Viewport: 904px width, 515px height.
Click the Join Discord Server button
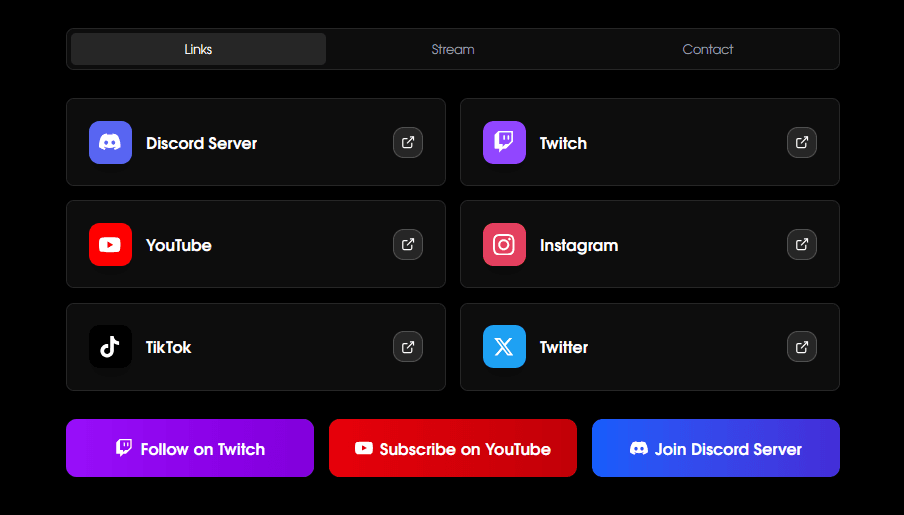pyautogui.click(x=715, y=448)
